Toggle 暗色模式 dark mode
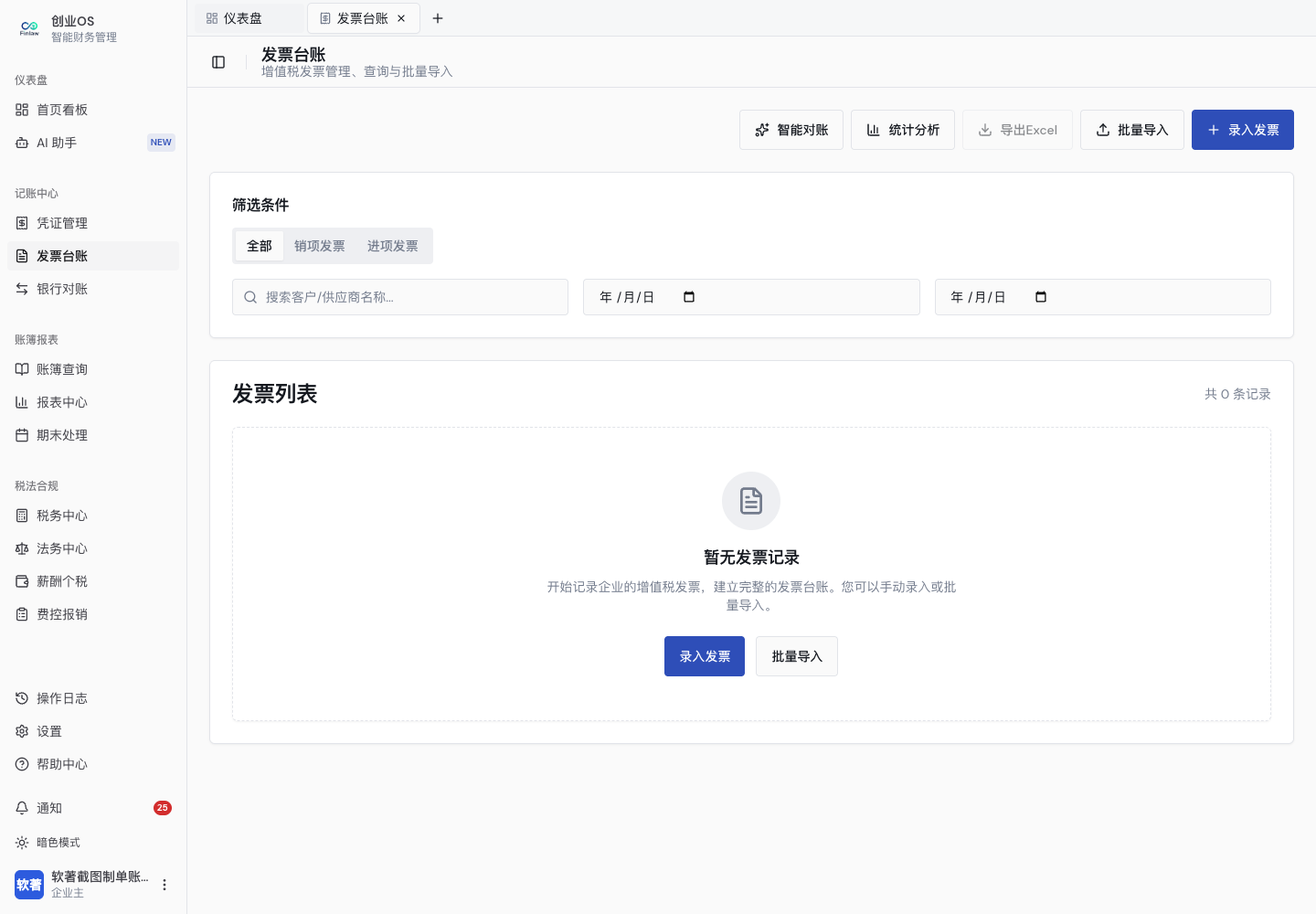This screenshot has height=914, width=1316. [92, 843]
